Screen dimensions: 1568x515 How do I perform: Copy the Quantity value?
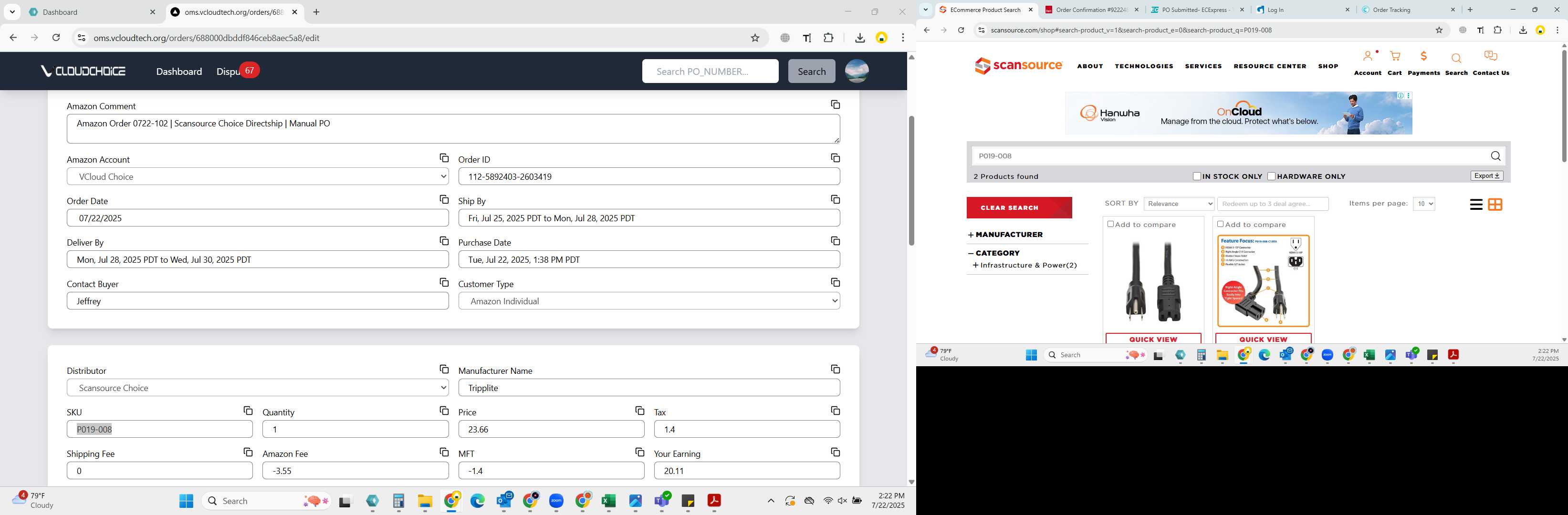(444, 411)
